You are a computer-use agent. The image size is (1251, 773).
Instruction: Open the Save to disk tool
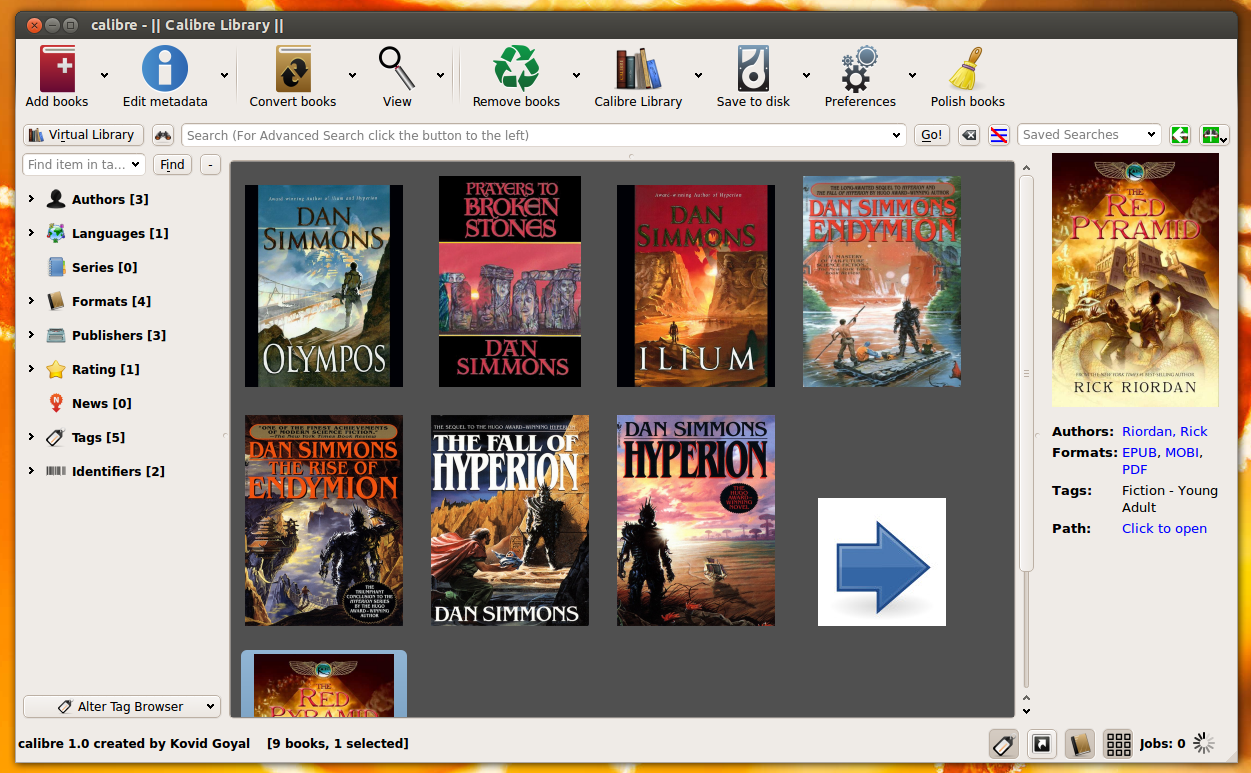(753, 69)
